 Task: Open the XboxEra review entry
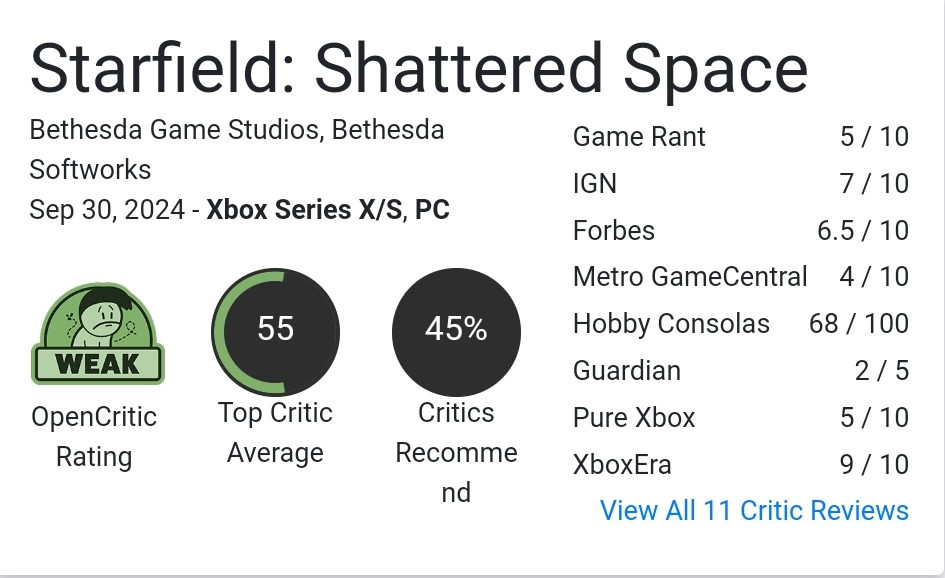coord(622,464)
